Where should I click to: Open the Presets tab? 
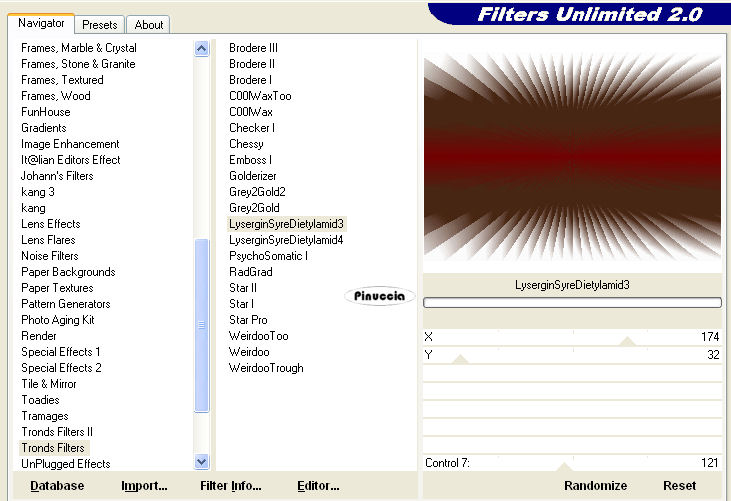pyautogui.click(x=99, y=25)
